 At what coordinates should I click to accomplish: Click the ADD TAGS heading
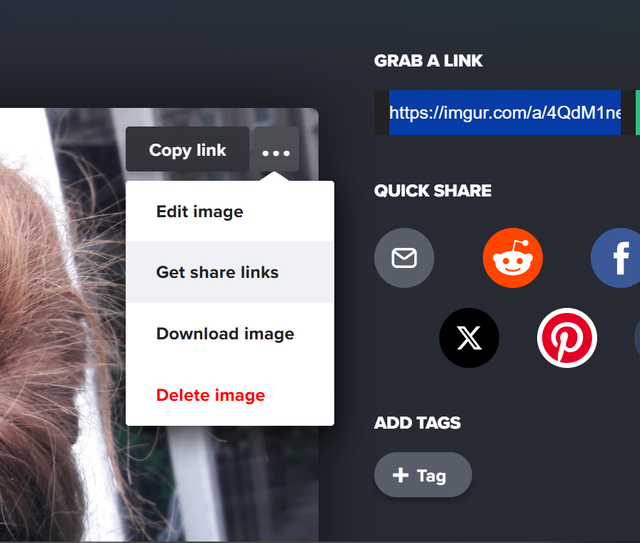[417, 423]
